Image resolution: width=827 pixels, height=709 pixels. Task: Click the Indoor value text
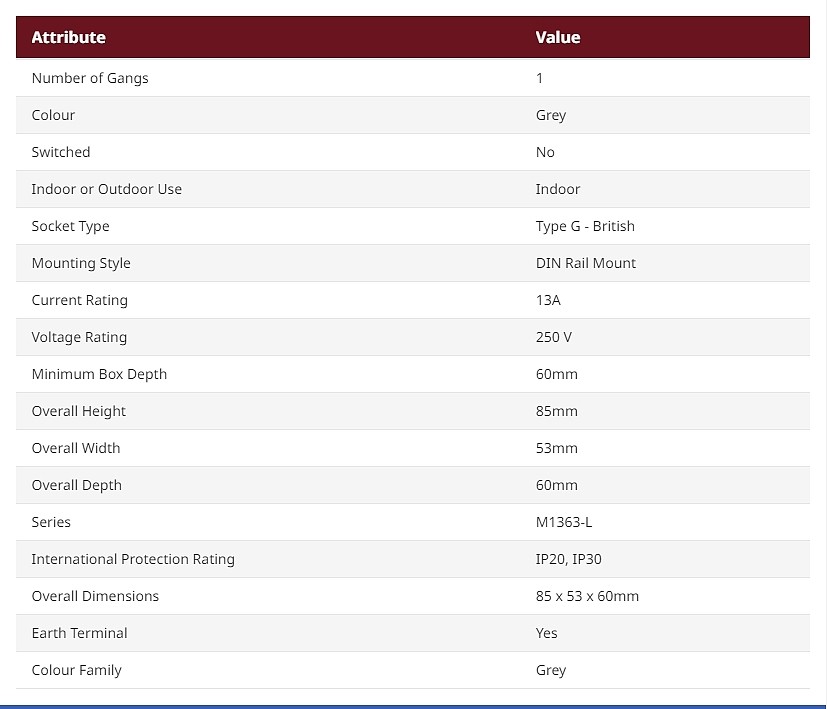(557, 189)
